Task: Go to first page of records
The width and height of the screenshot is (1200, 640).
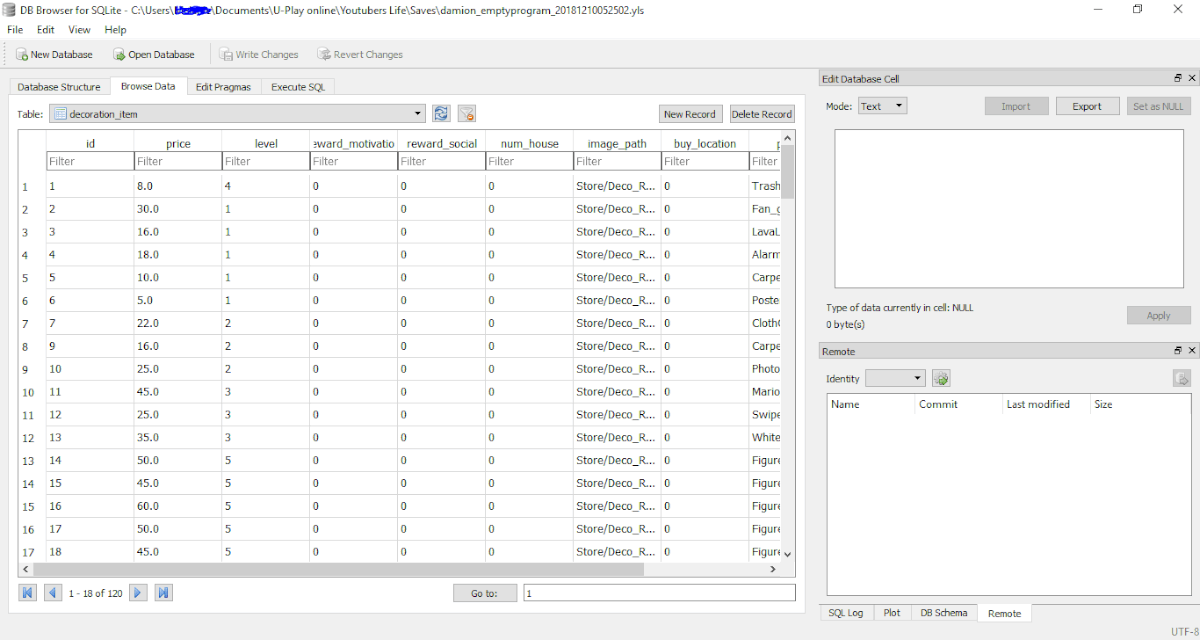Action: click(28, 593)
